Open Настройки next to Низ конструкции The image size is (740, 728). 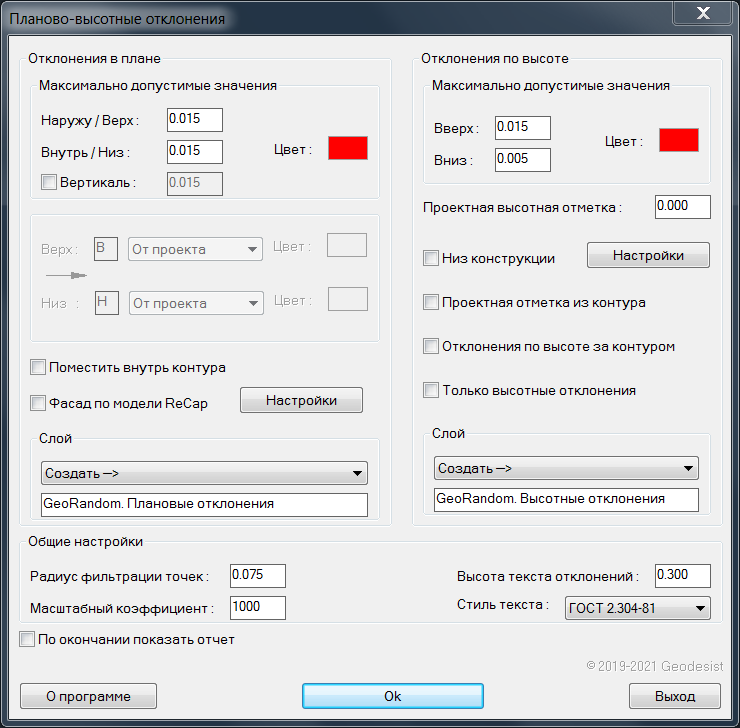pos(647,255)
